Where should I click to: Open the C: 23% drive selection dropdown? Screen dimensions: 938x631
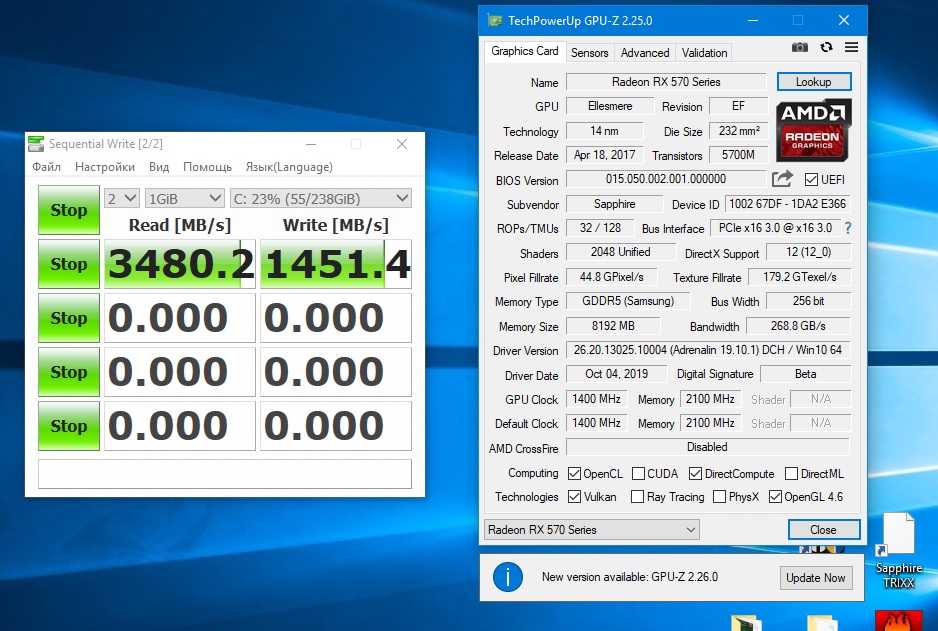(x=321, y=198)
